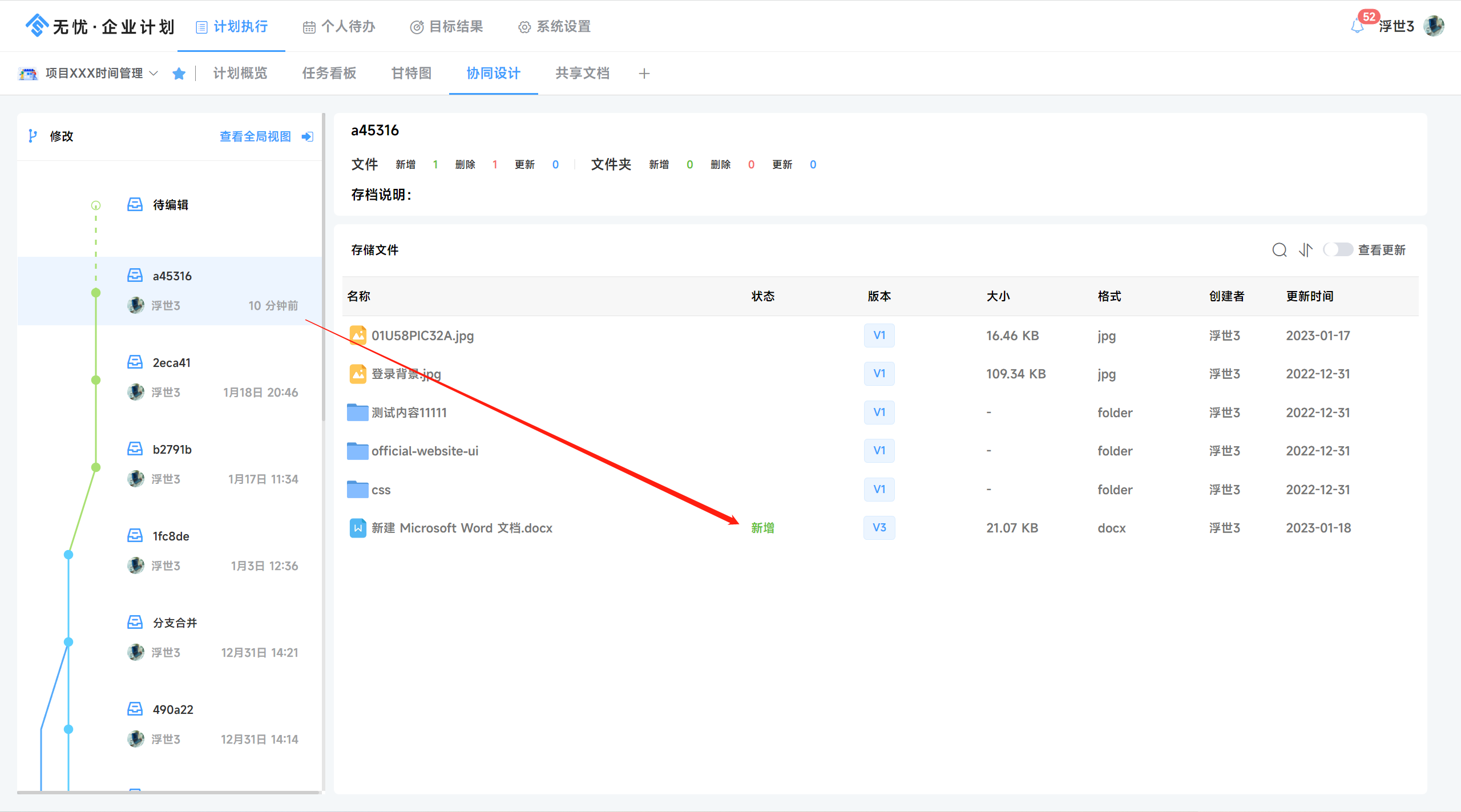Click the 查看全局视图 link

255,136
